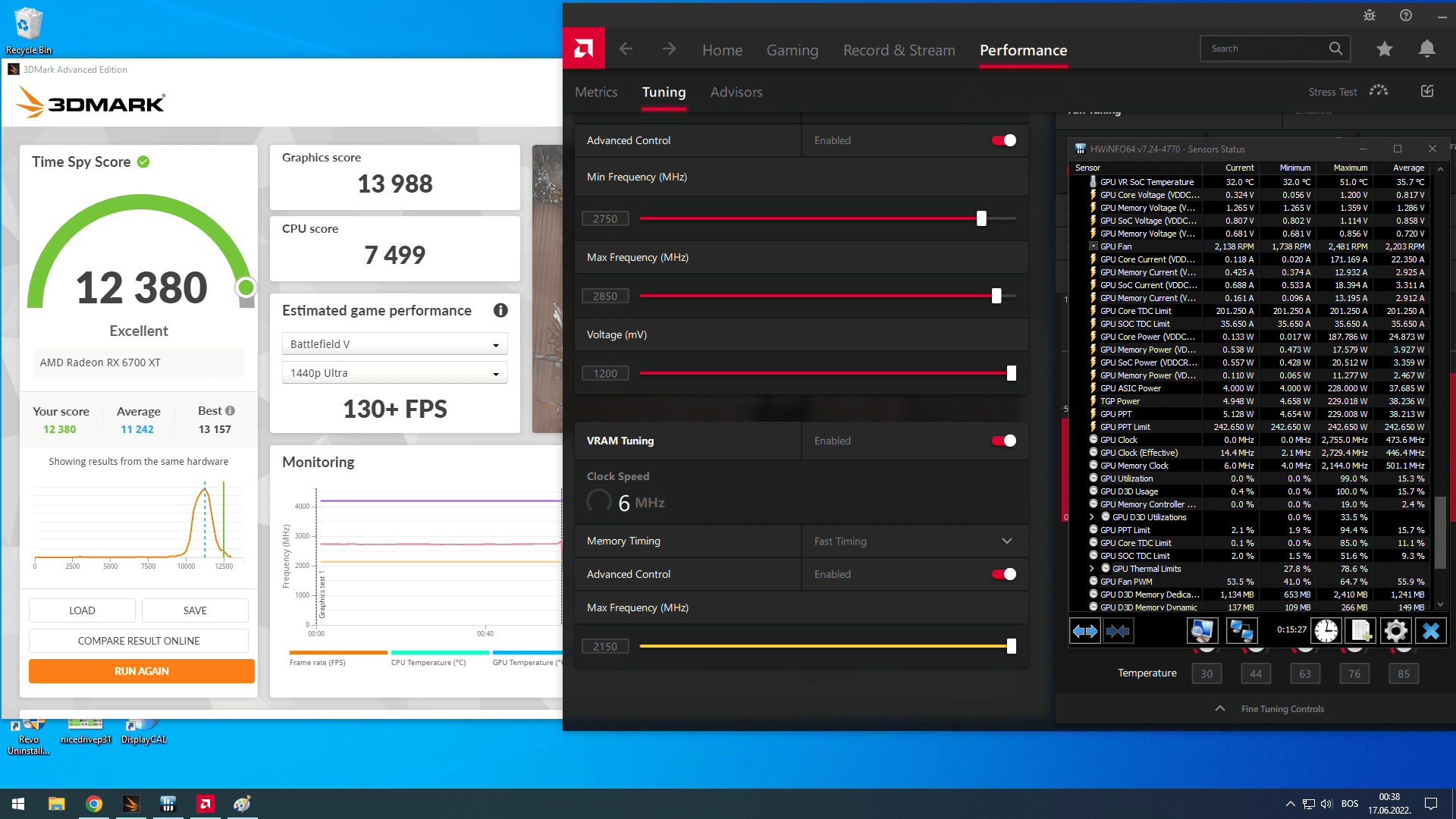Viewport: 1456px width, 819px height.
Task: Click info icon next to Estimated game performance
Action: point(500,310)
